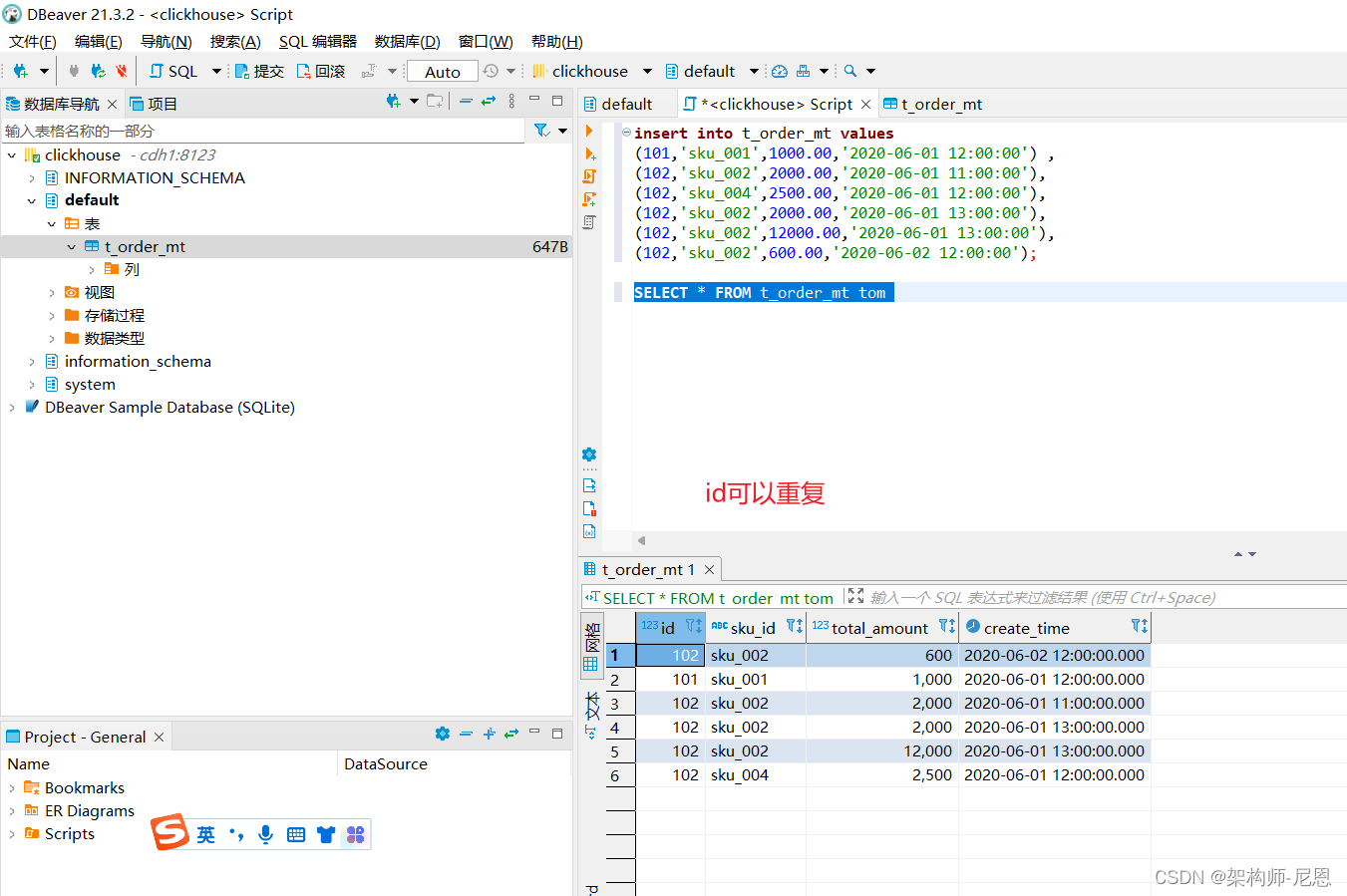Open dropdown arrow beside new connection icon
Viewport: 1347px width, 896px height.
point(44,71)
